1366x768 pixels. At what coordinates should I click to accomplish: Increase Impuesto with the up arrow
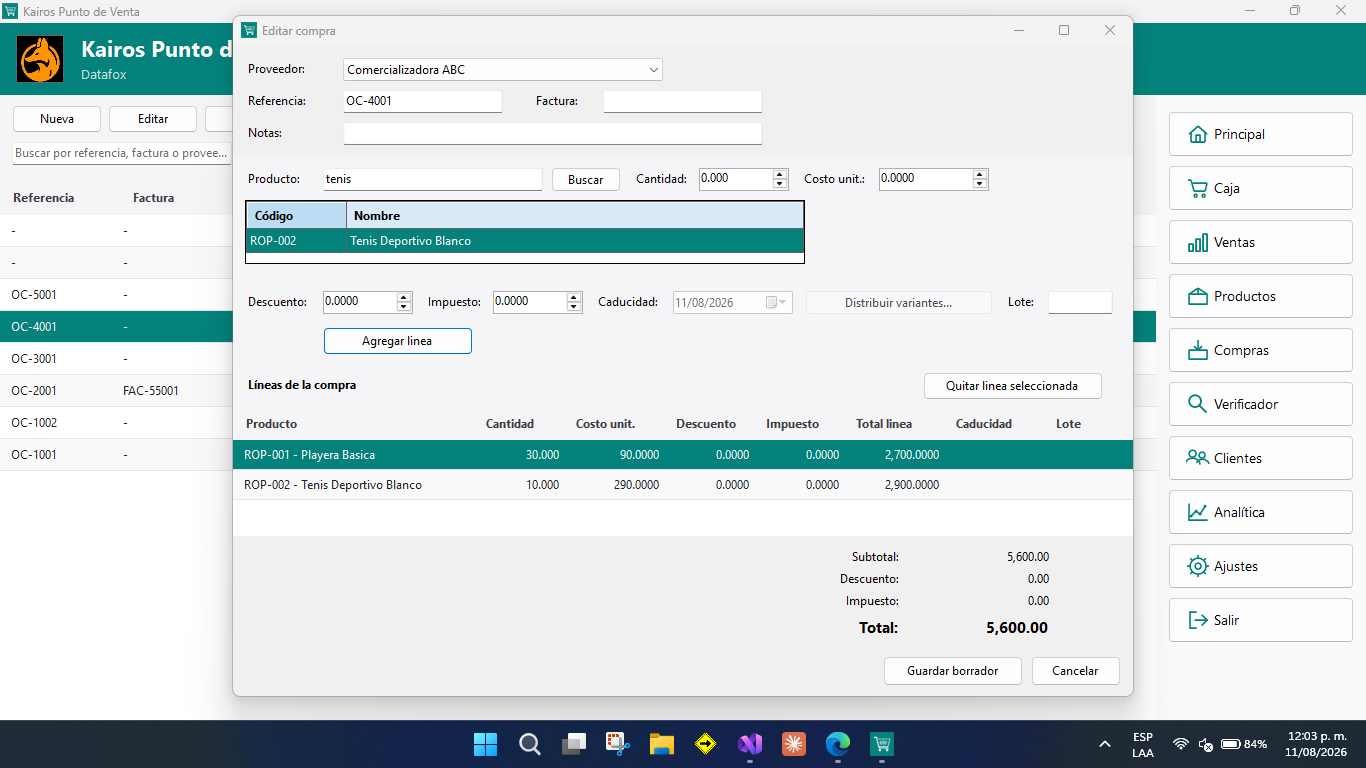574,297
